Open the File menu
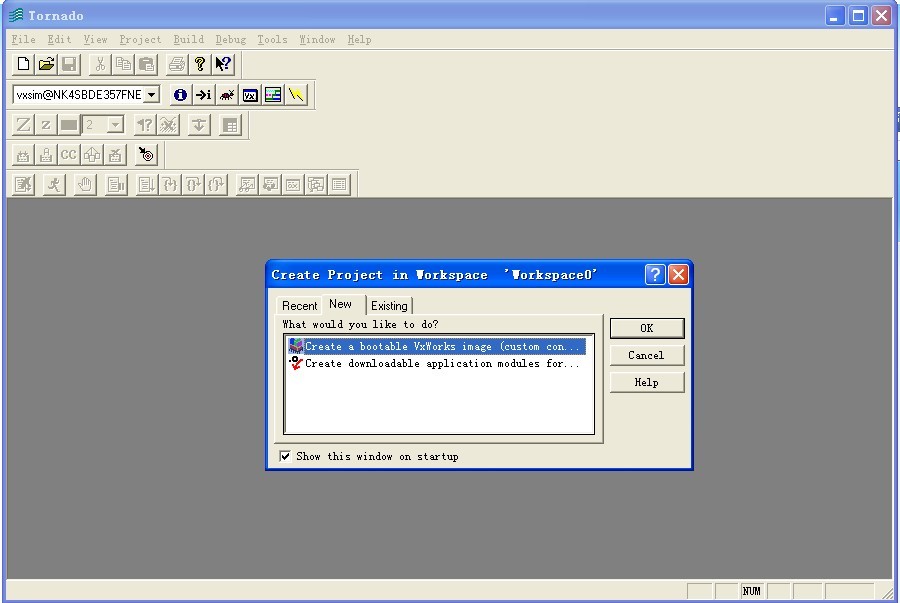 [24, 40]
